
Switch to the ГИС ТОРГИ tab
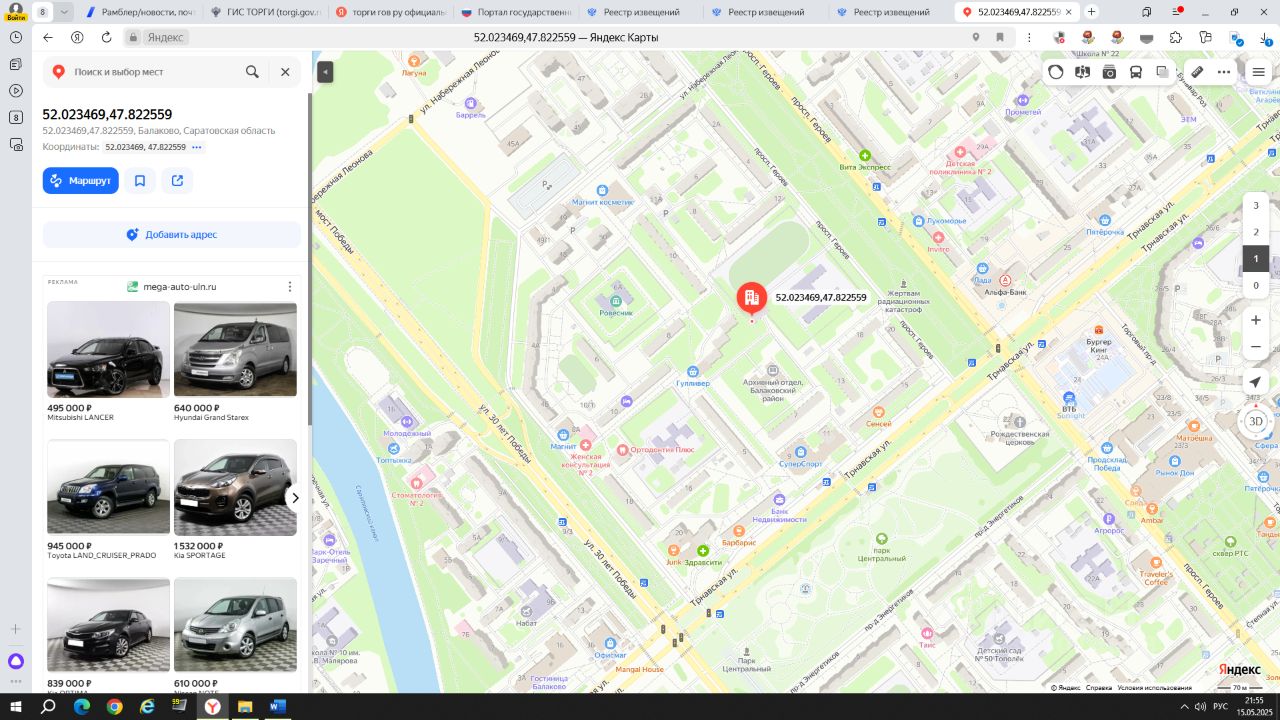268,12
